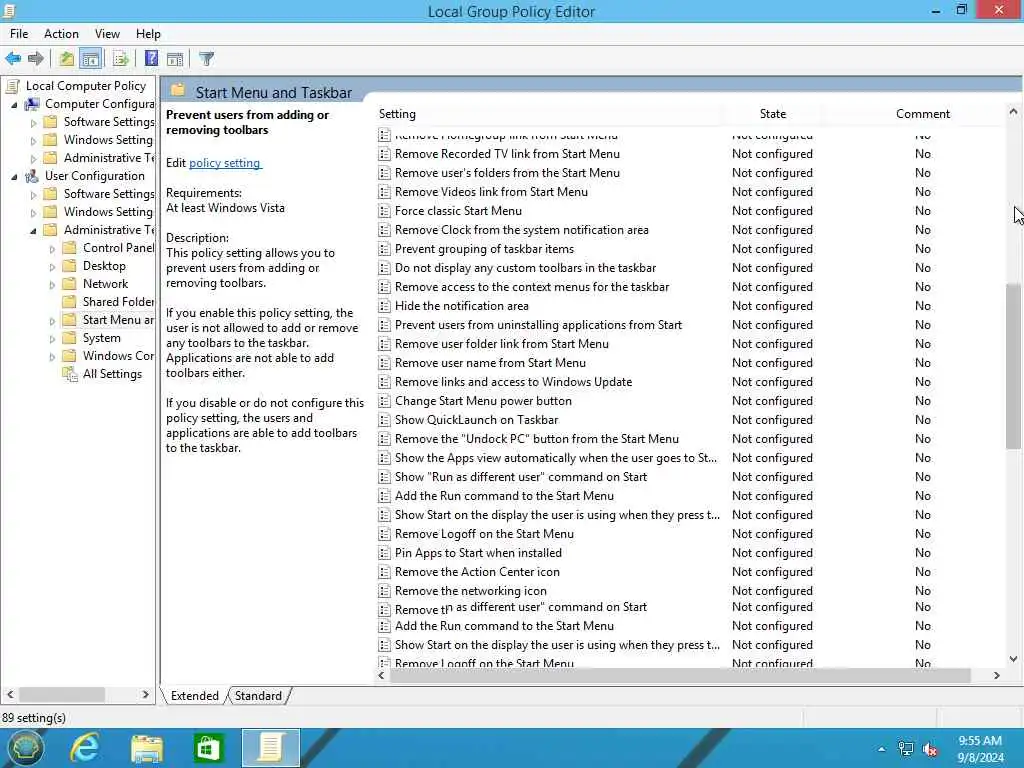Viewport: 1024px width, 768px height.
Task: Sort by the Comment column header
Action: tap(922, 114)
